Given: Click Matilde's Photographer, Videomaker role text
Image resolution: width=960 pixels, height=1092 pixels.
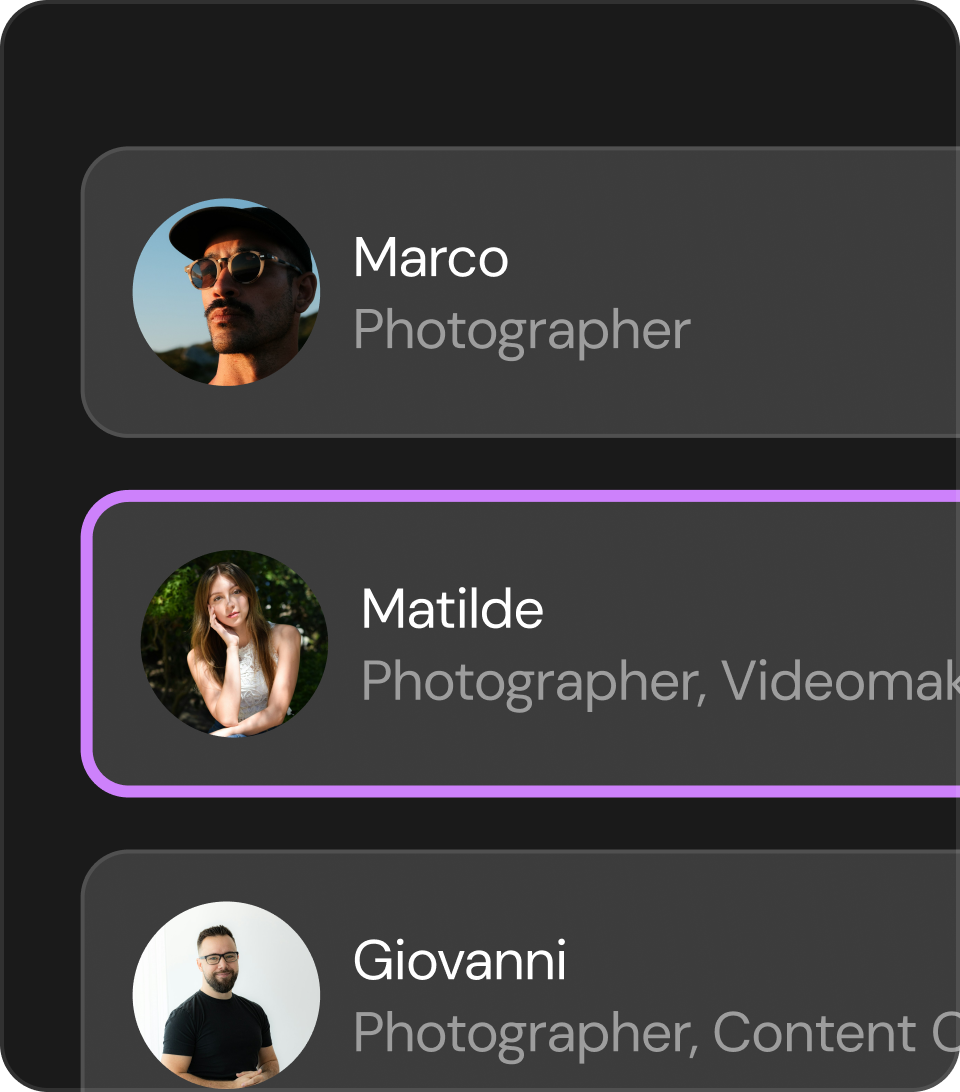Looking at the screenshot, I should click(x=660, y=683).
